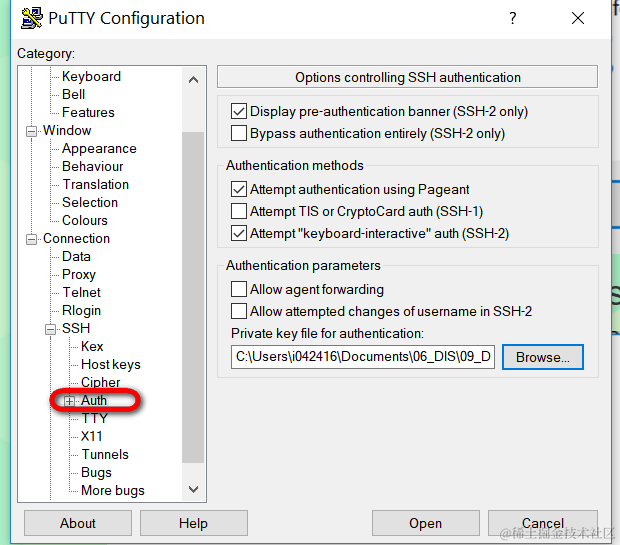Select Cipher under SSH
620x545 pixels.
click(100, 382)
